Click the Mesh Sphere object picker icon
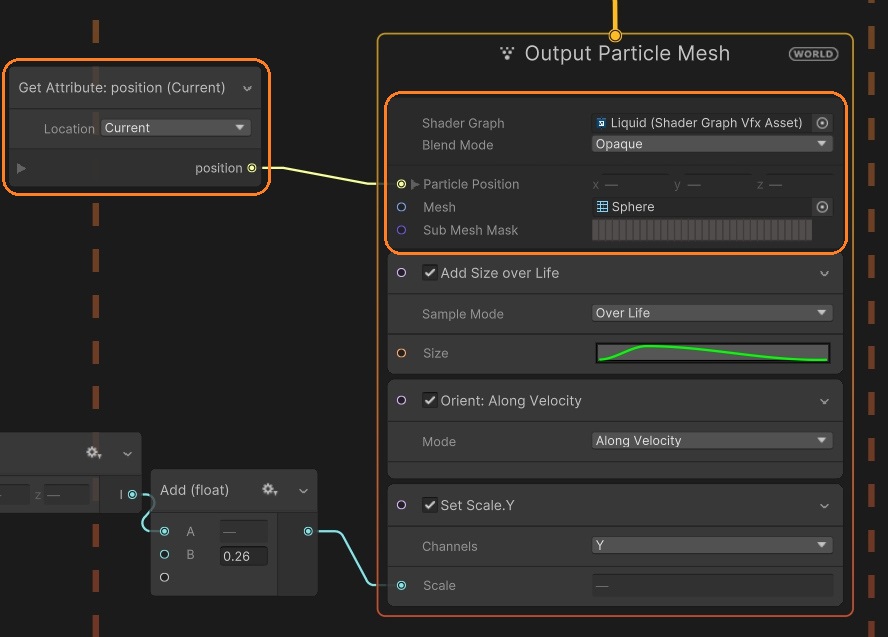The image size is (888, 637). click(822, 207)
